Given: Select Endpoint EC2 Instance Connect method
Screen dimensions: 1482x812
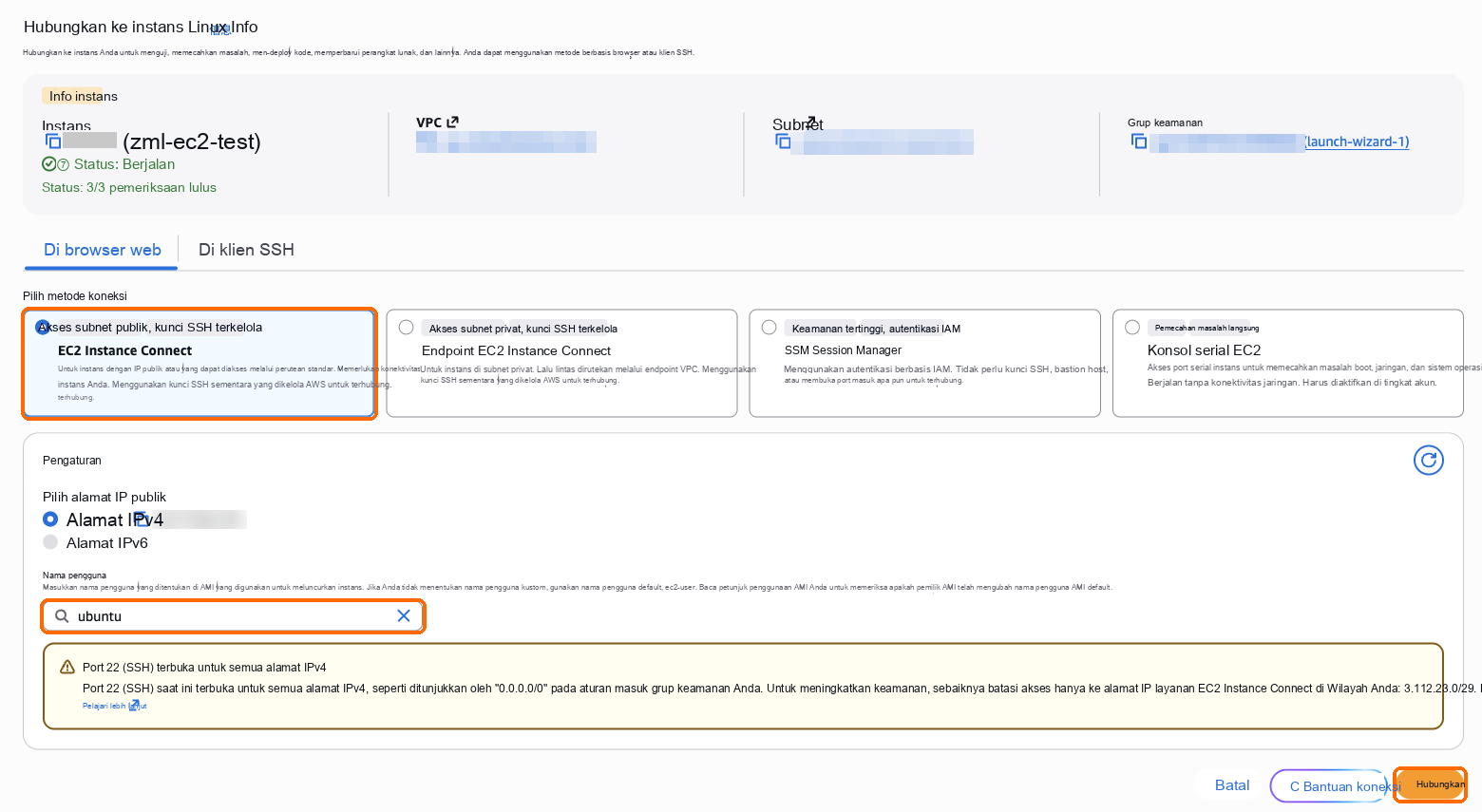Looking at the screenshot, I should pos(561,363).
